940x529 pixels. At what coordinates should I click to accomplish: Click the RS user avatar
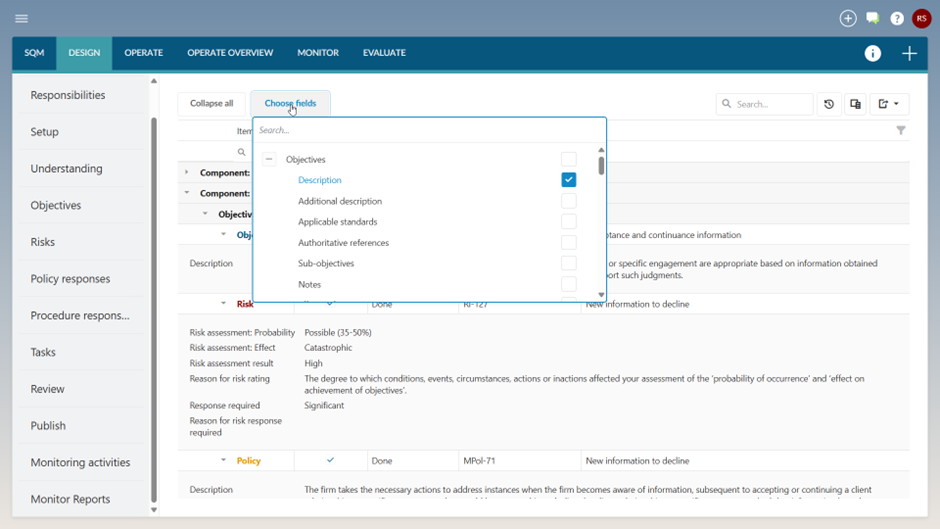tap(921, 18)
